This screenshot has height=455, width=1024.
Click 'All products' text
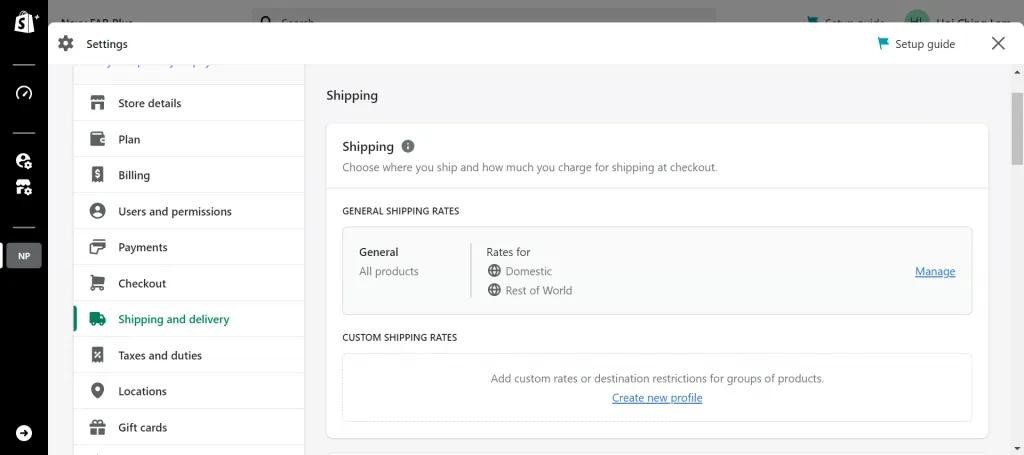[x=389, y=271]
